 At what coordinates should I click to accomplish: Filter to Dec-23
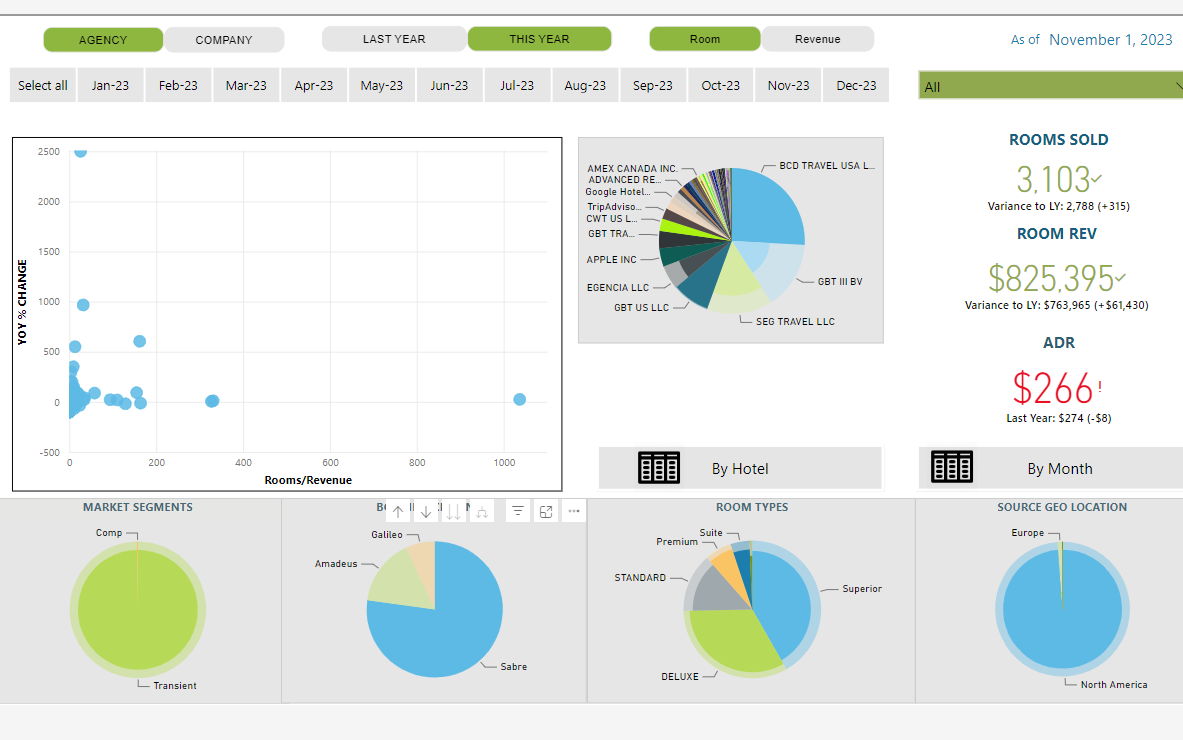(x=856, y=85)
